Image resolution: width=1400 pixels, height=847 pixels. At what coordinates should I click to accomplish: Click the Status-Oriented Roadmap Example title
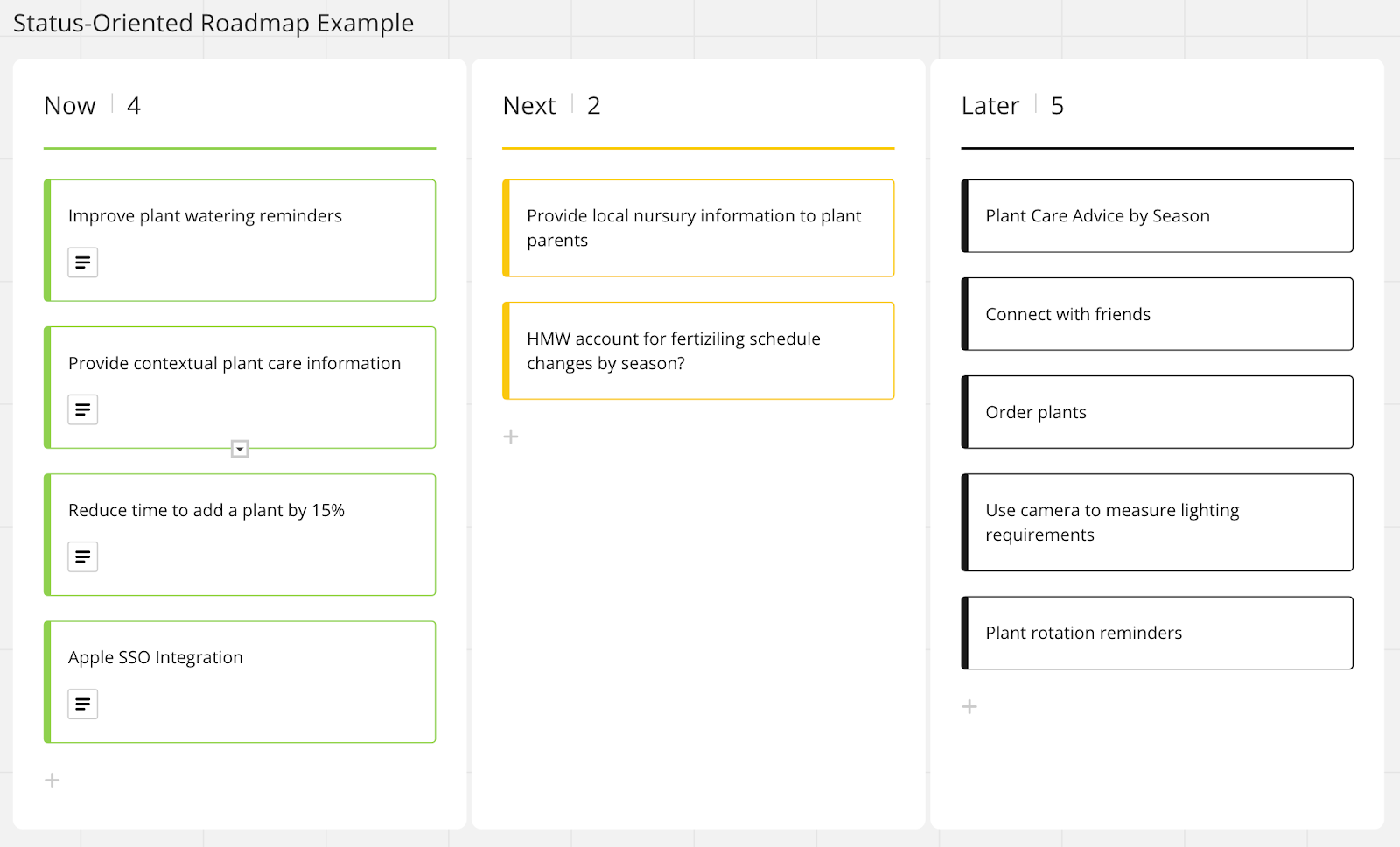click(213, 23)
